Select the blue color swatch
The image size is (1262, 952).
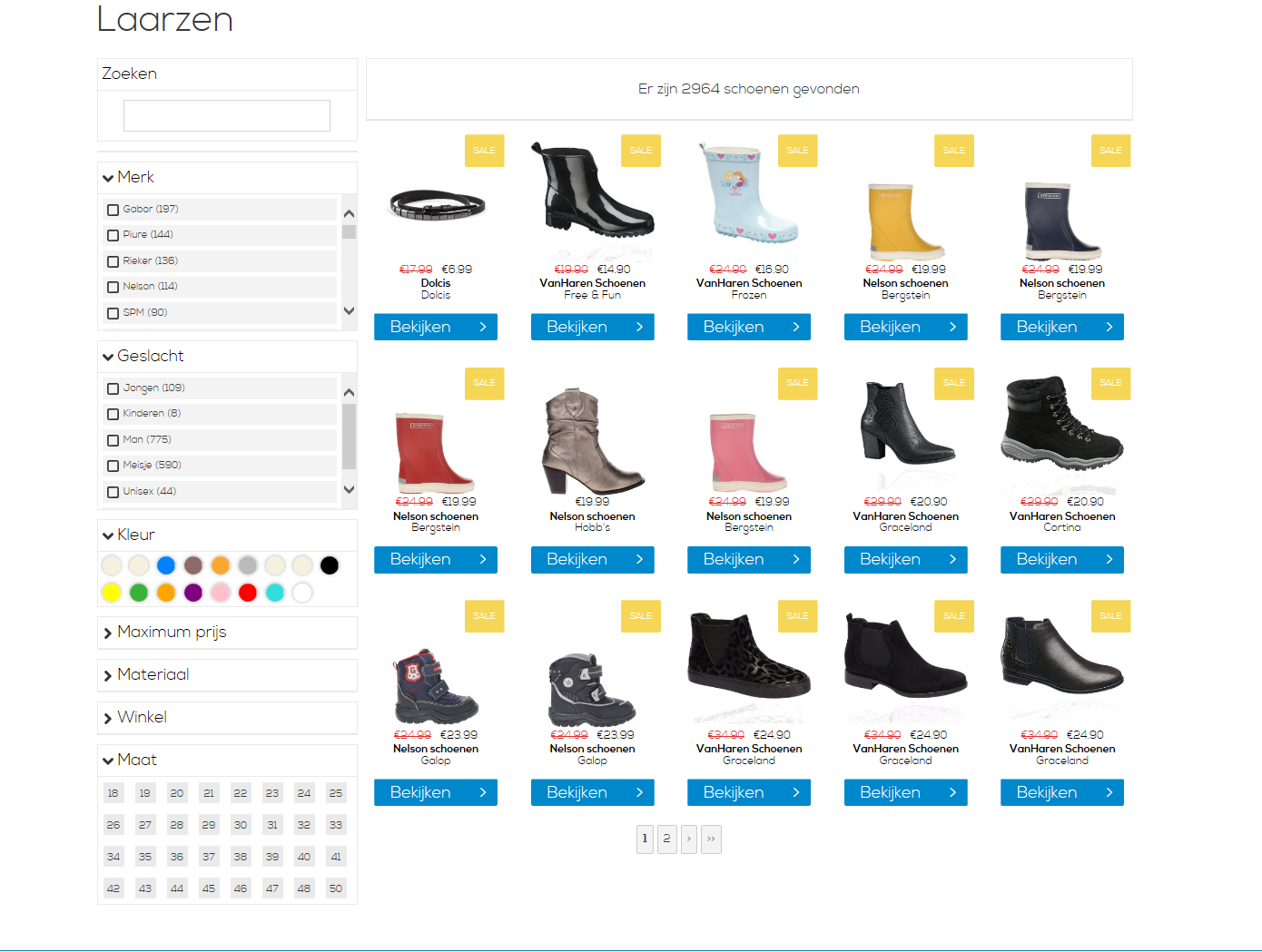coord(166,565)
